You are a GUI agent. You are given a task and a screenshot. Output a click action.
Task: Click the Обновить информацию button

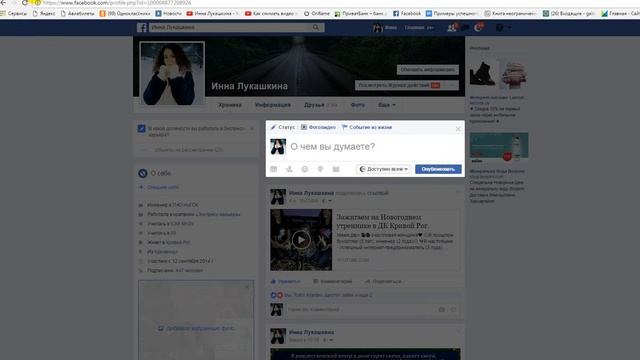coord(428,70)
